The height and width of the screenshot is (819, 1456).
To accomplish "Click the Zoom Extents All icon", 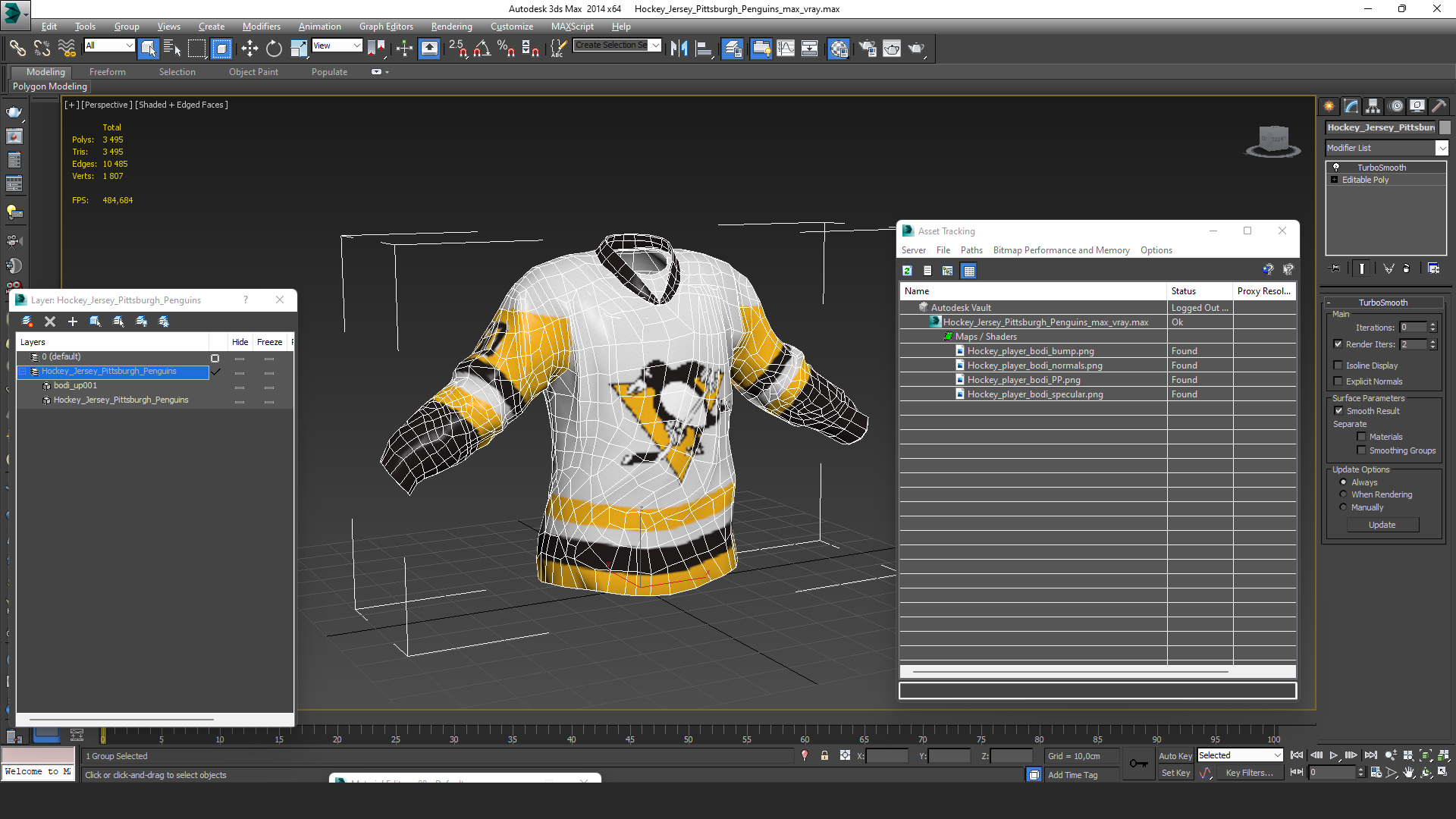I will (1443, 755).
